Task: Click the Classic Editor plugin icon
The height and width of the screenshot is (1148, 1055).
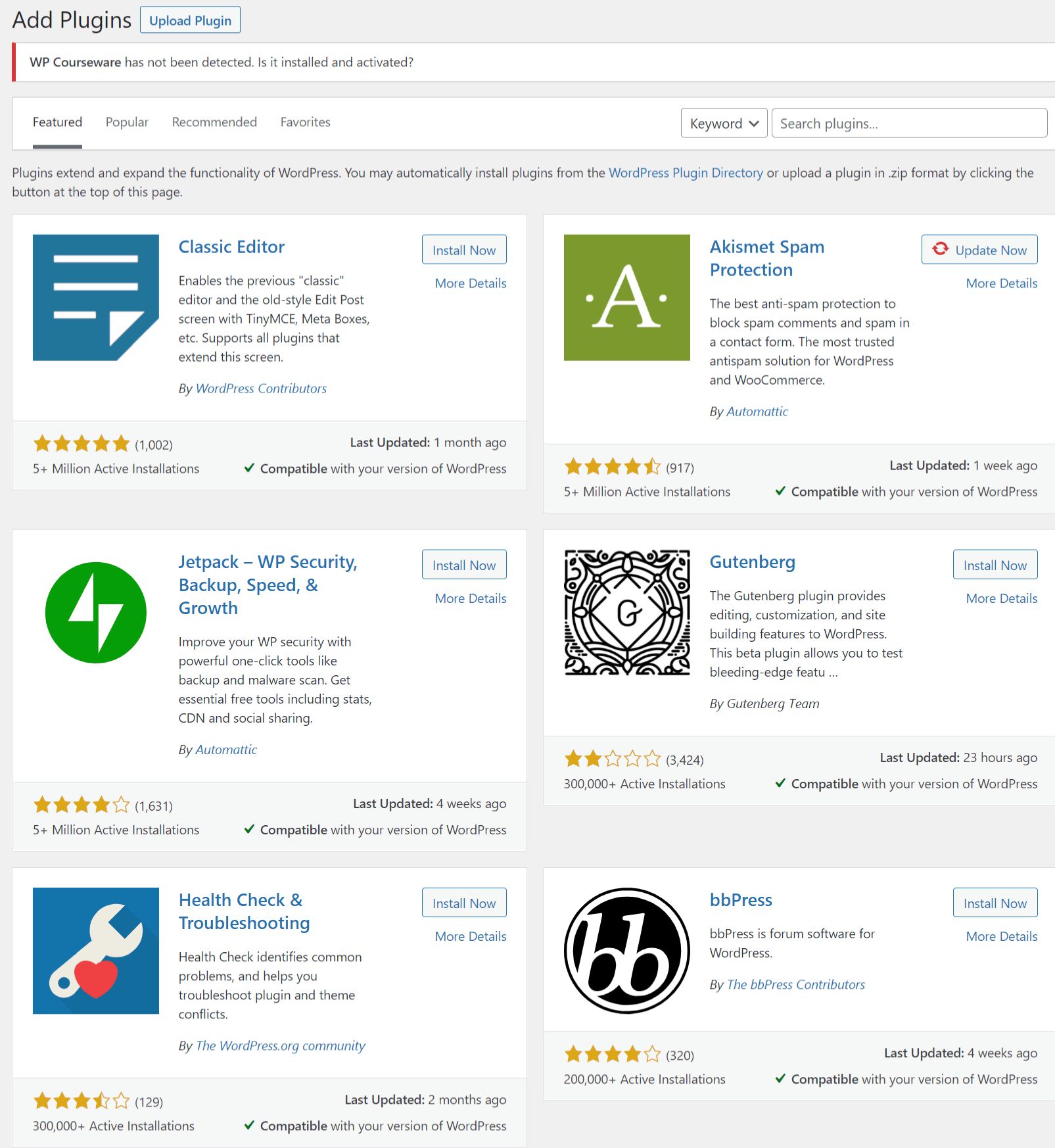Action: point(95,297)
